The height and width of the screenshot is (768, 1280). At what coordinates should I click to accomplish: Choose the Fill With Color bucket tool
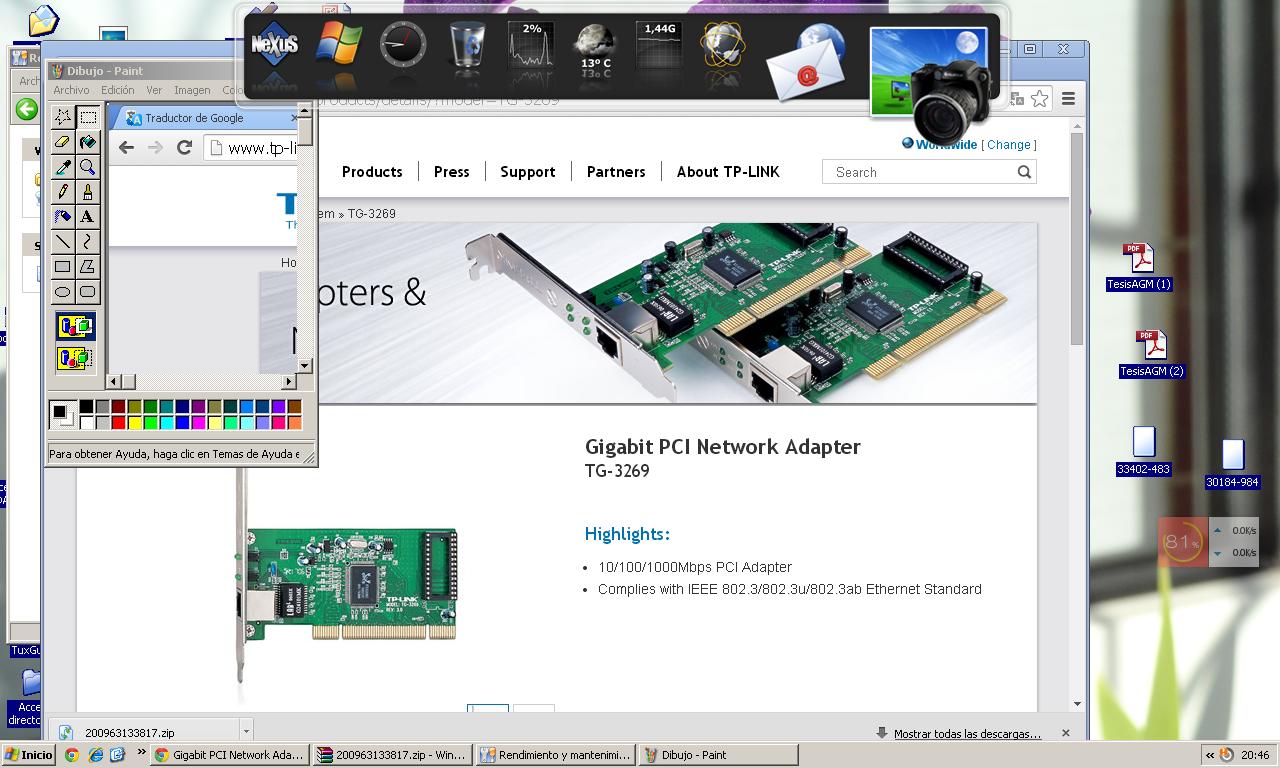click(88, 142)
